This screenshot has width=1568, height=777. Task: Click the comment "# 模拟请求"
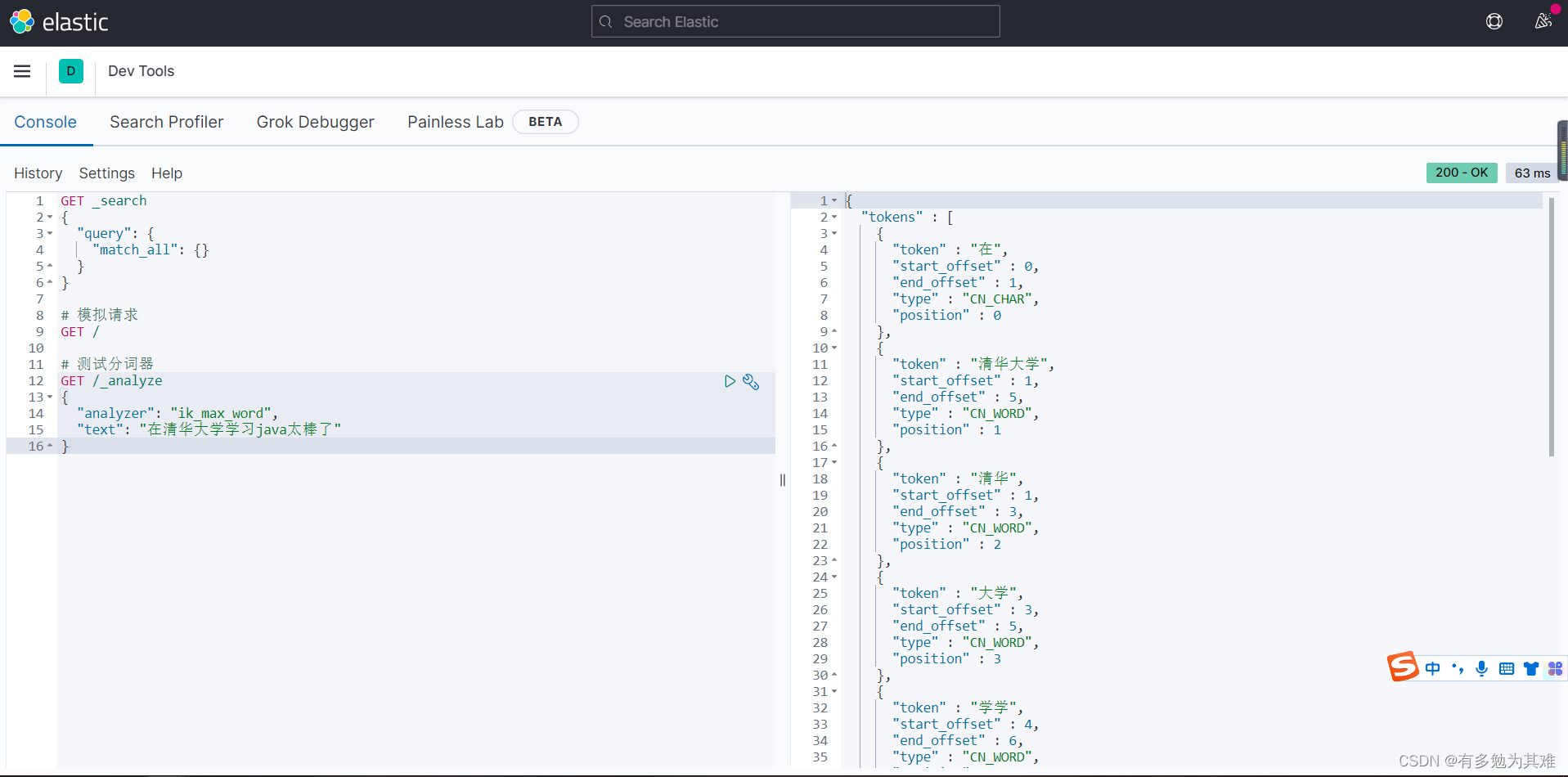(100, 315)
